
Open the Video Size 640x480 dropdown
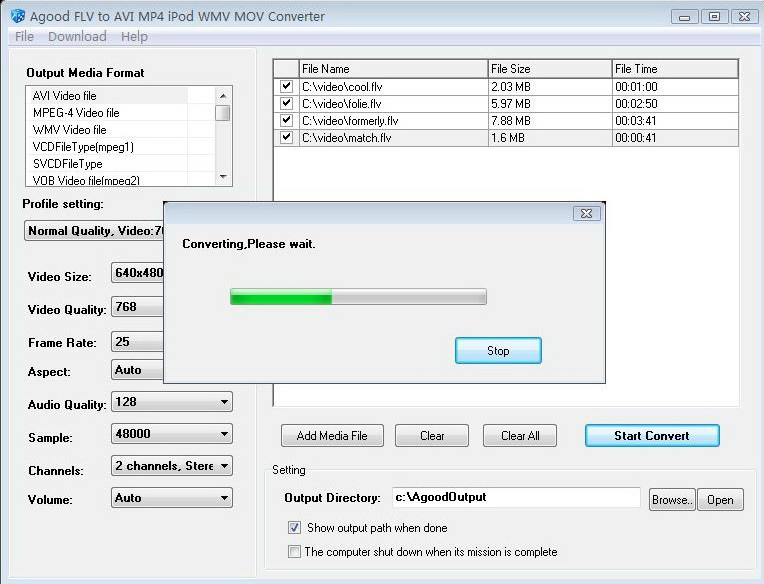(137, 273)
